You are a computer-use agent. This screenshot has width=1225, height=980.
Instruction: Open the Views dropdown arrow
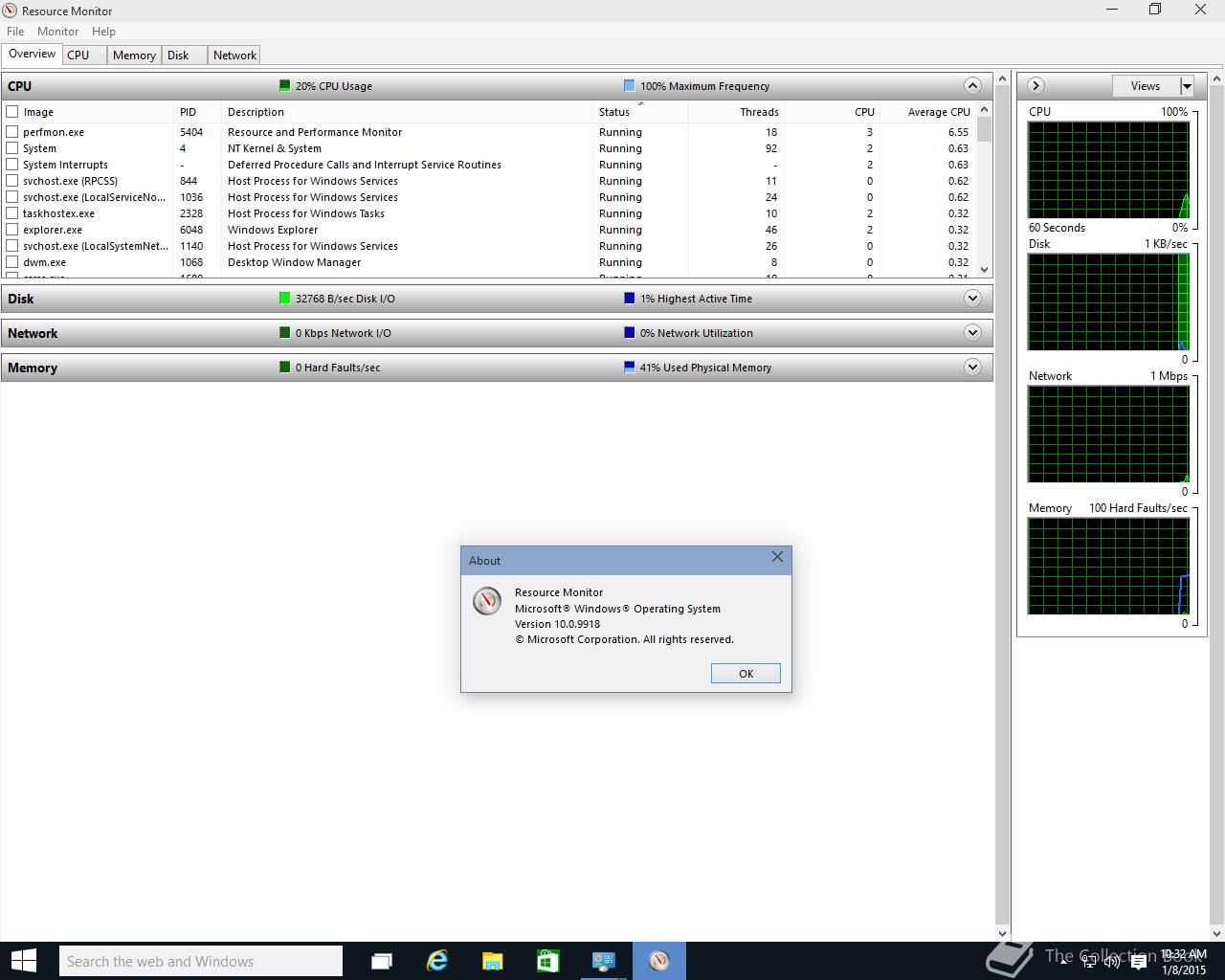point(1187,86)
